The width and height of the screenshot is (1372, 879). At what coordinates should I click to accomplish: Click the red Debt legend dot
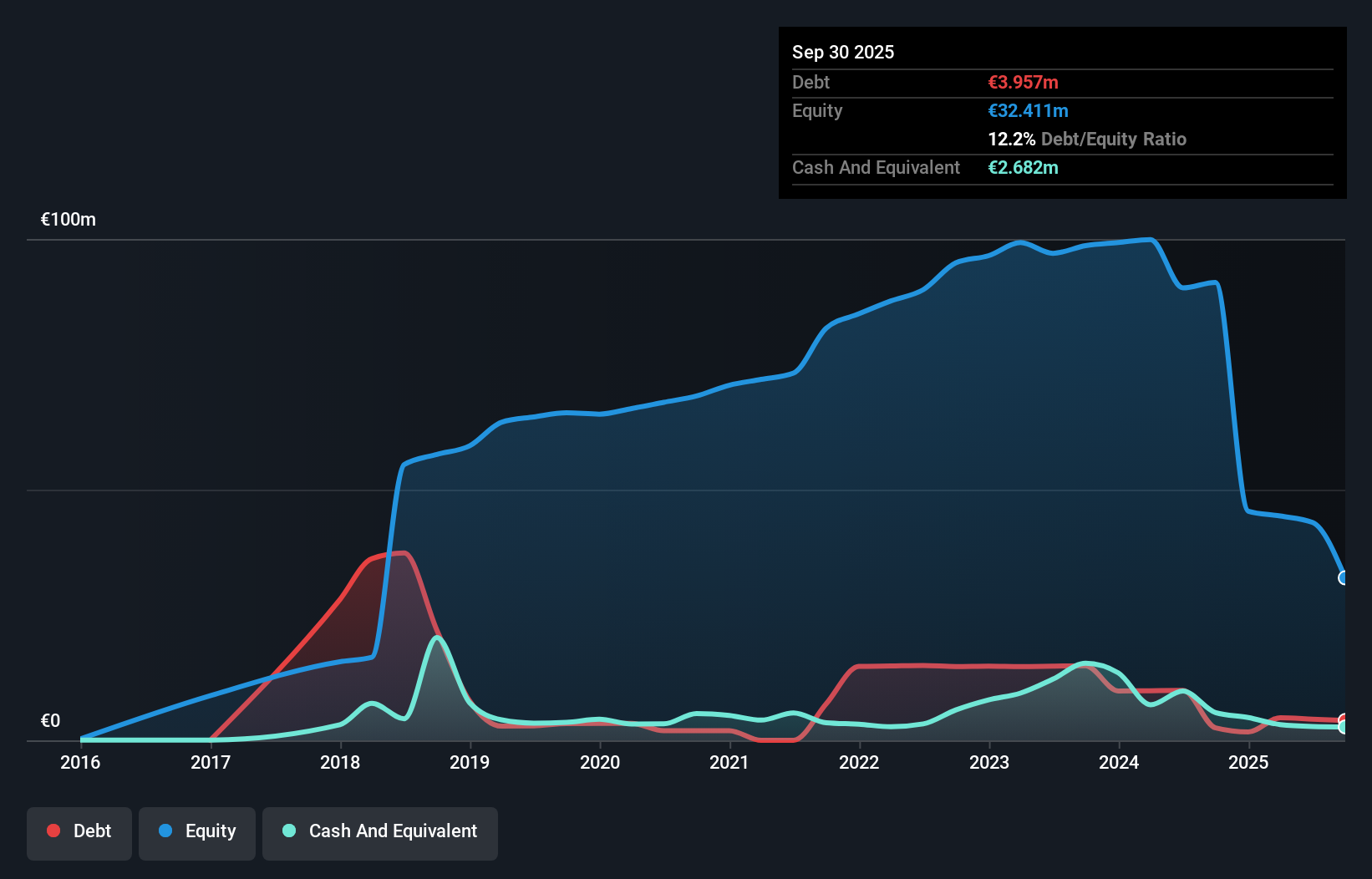[x=53, y=830]
